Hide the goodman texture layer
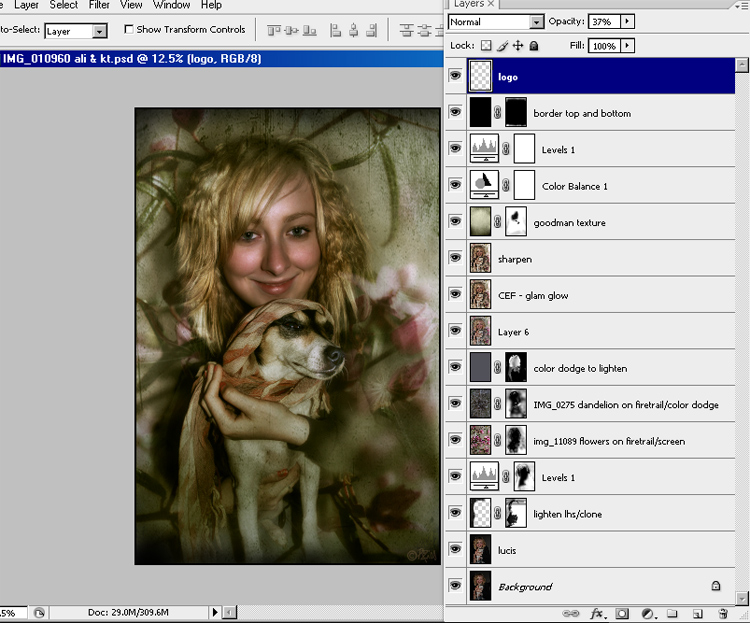Image resolution: width=750 pixels, height=623 pixels. [x=456, y=222]
